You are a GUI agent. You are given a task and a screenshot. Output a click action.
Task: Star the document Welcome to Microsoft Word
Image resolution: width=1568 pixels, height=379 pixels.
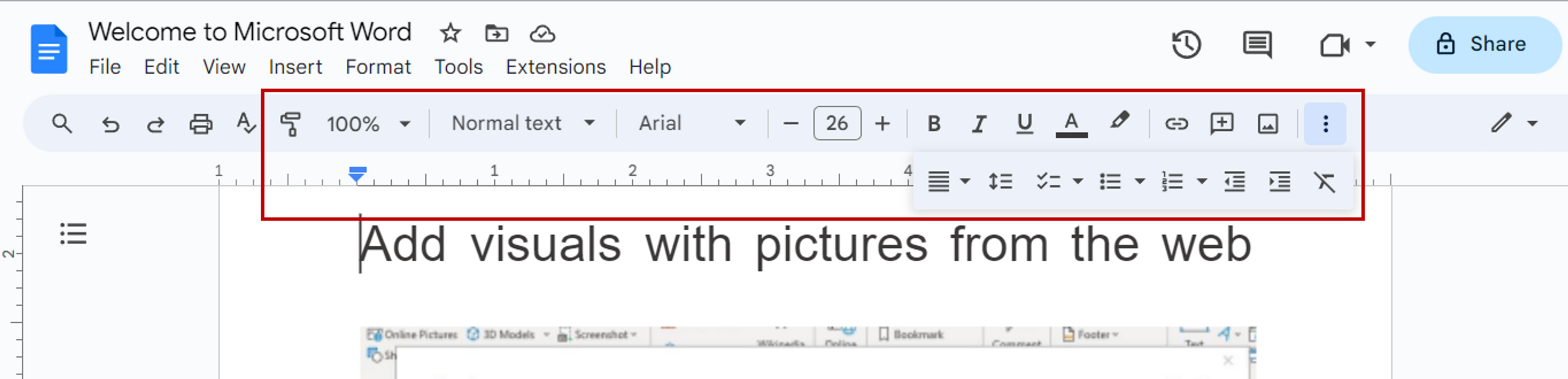[x=450, y=33]
